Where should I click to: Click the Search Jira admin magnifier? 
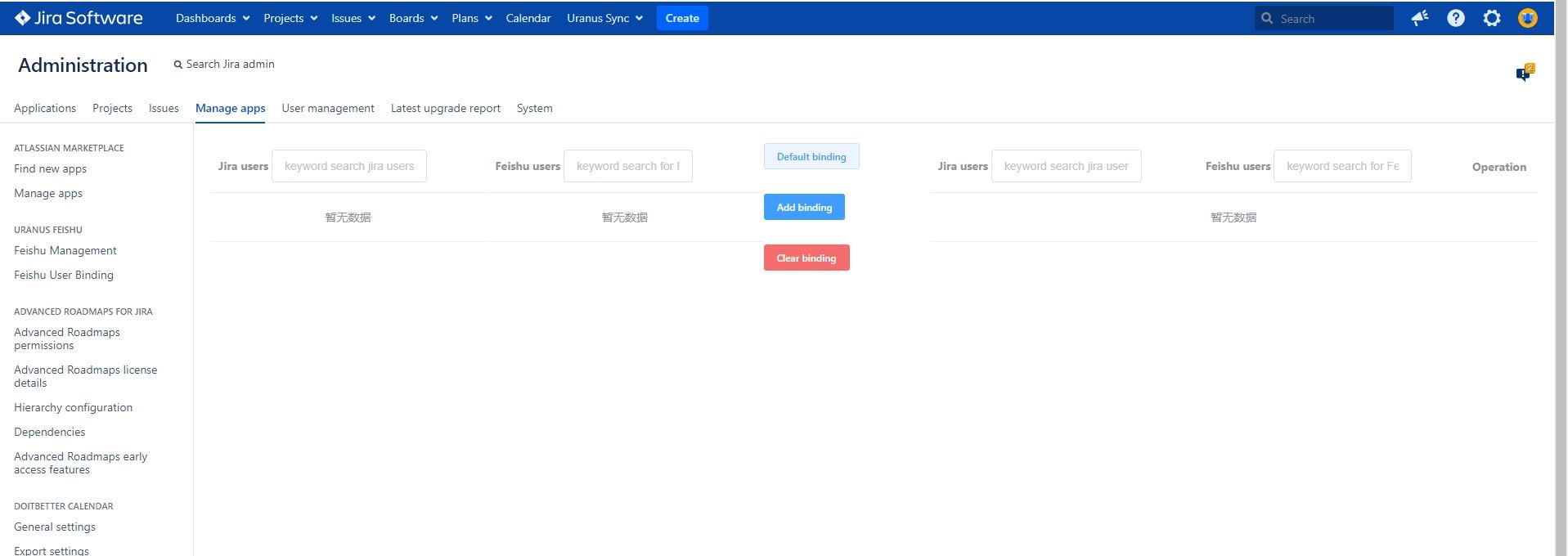(178, 65)
